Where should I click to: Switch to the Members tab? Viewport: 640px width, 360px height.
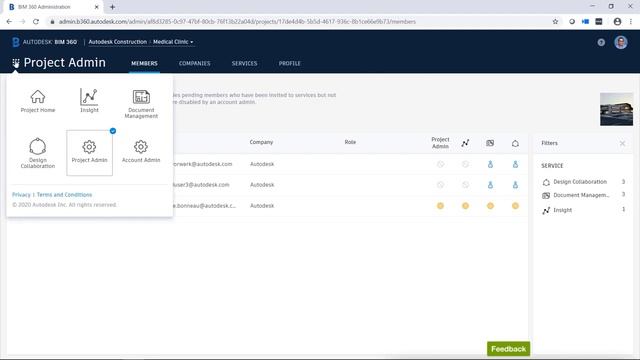(x=144, y=63)
